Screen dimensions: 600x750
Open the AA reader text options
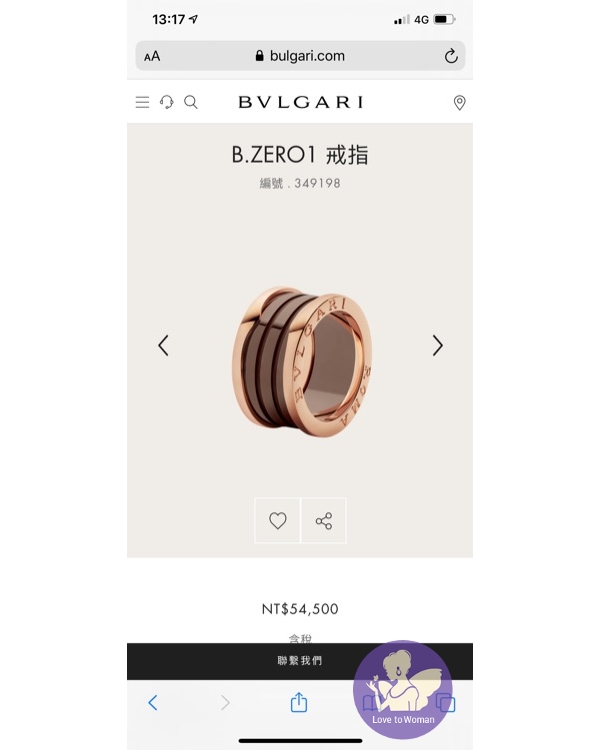click(152, 56)
